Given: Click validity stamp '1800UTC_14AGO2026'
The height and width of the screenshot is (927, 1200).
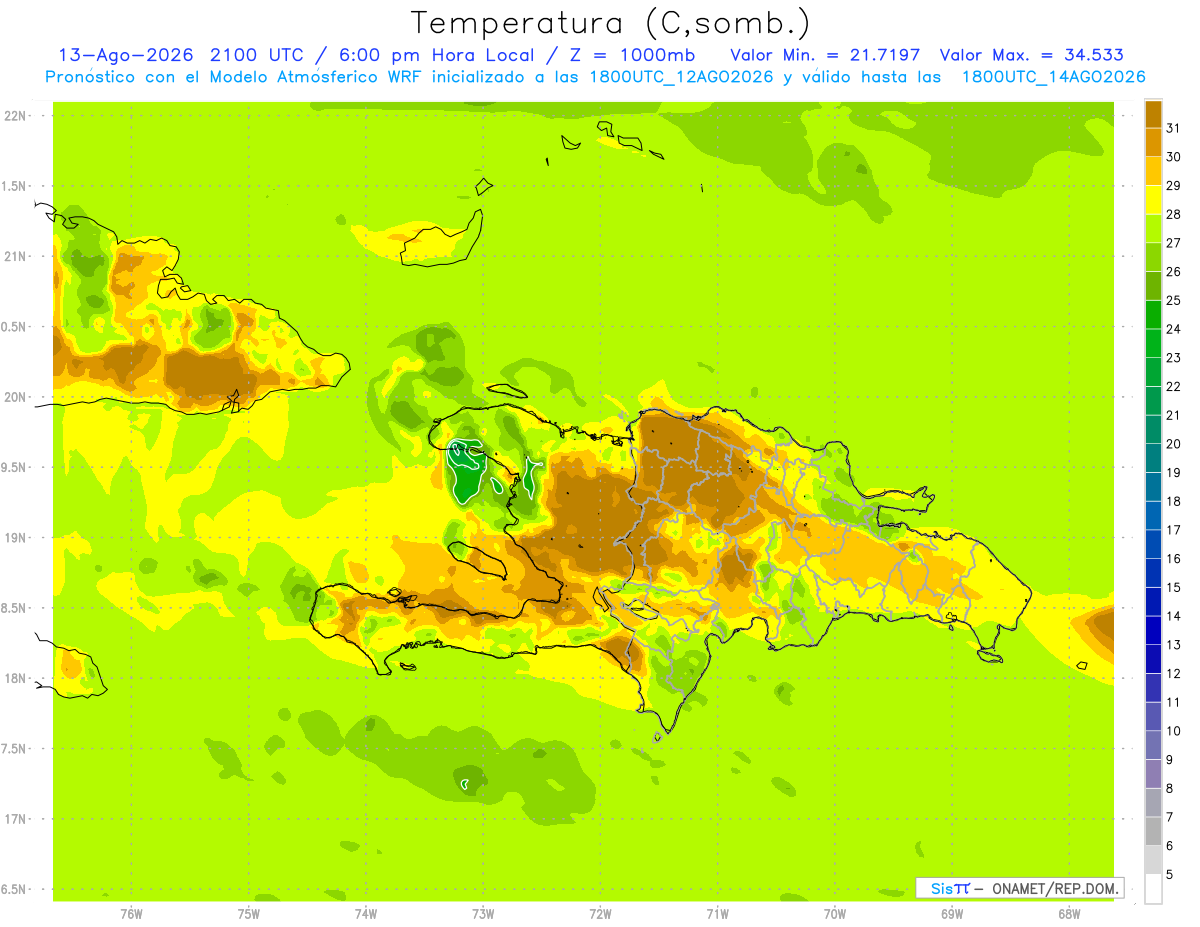Looking at the screenshot, I should coord(1053,77).
